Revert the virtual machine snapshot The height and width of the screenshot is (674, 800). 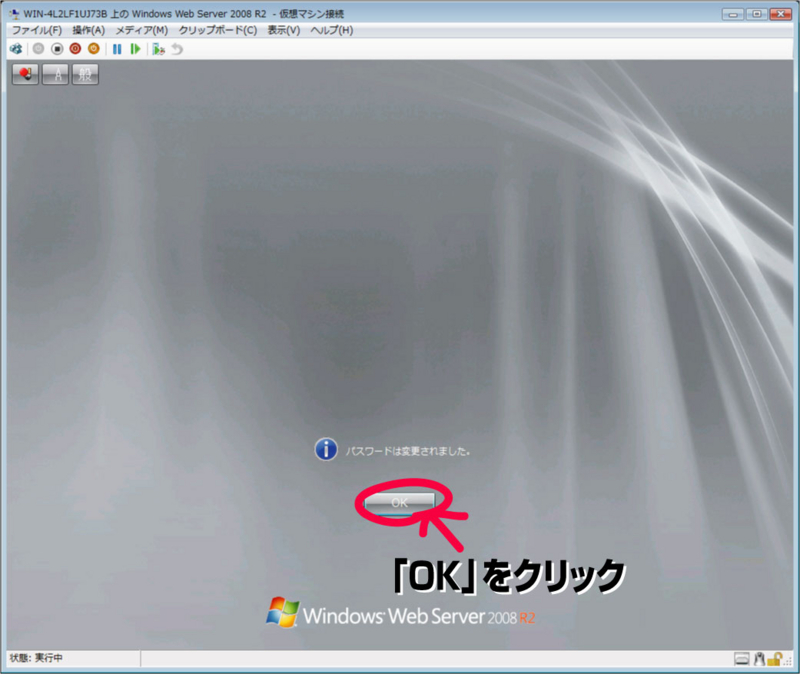pyautogui.click(x=177, y=48)
